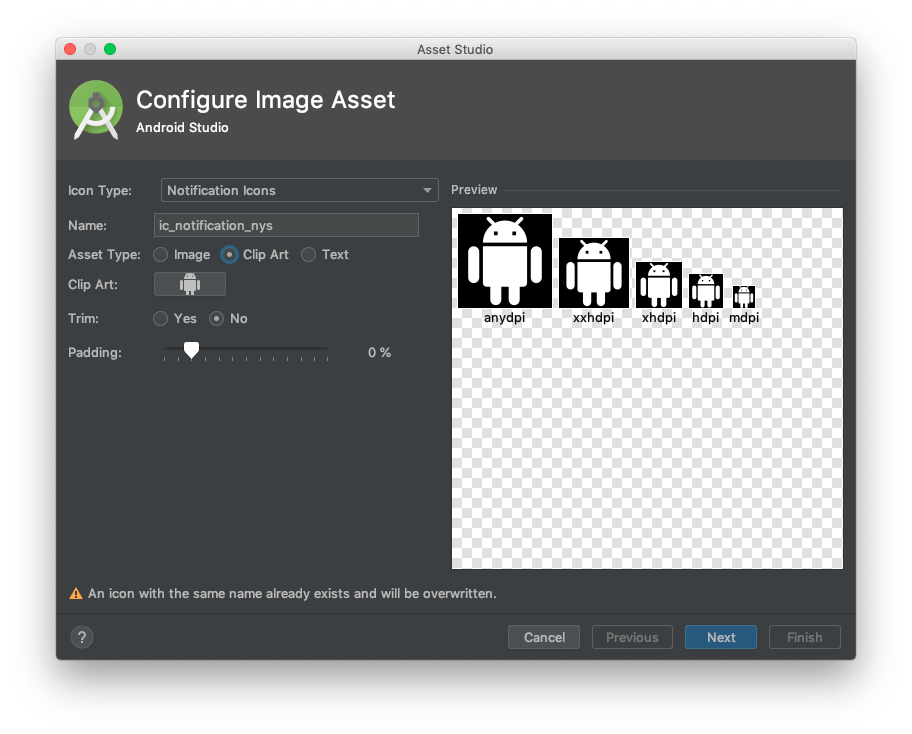Screen dimensions: 912x734
Task: Click the Padding slider handle
Action: [191, 350]
